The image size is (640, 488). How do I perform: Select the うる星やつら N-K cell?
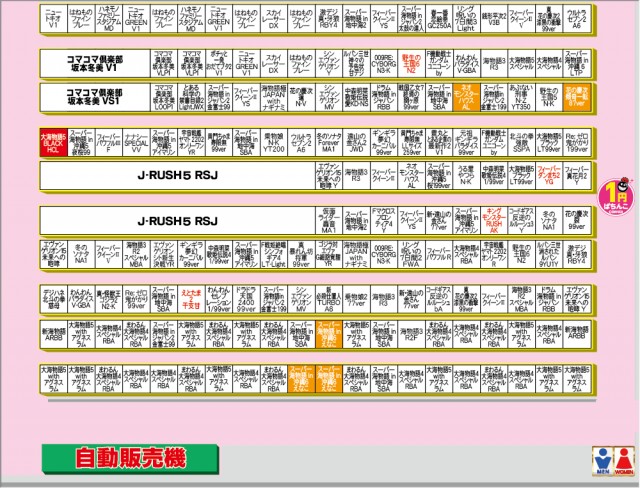tap(466, 175)
